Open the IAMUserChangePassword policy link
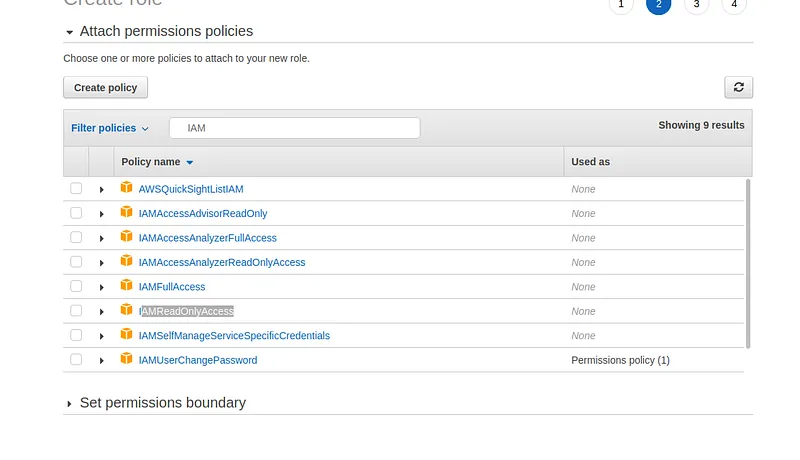This screenshot has height=460, width=800. click(198, 361)
